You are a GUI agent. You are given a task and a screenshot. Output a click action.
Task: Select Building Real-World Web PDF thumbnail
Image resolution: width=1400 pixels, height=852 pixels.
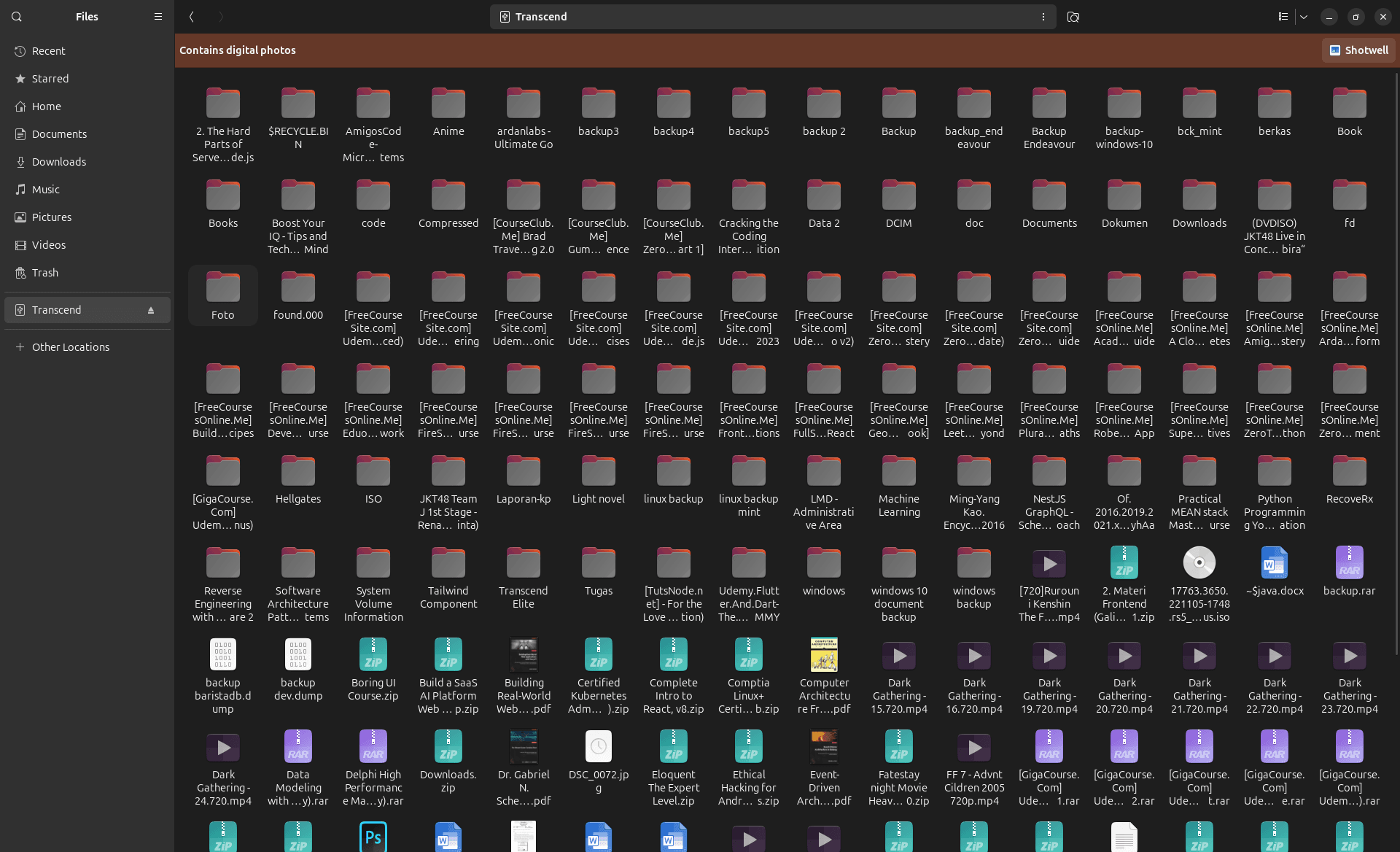[524, 654]
